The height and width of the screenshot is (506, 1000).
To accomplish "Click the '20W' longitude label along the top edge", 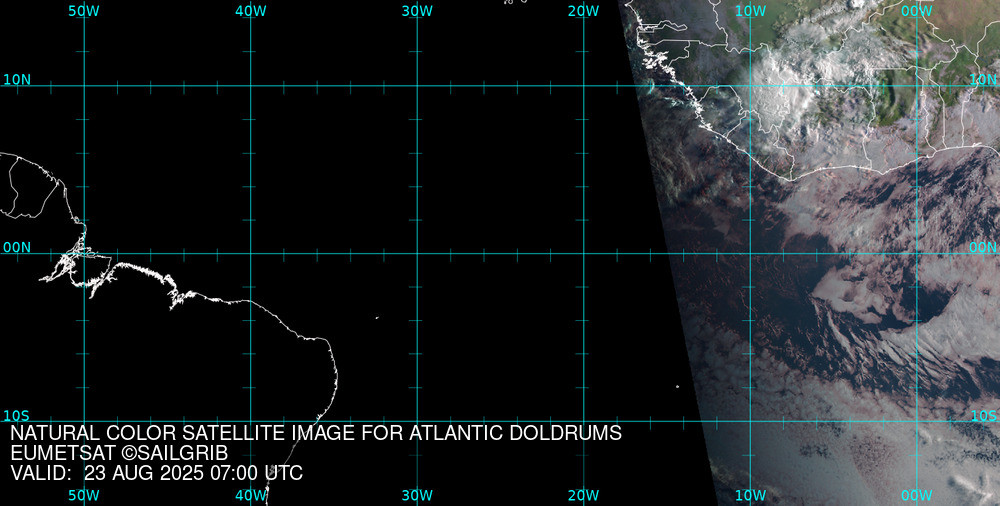I will coord(584,11).
